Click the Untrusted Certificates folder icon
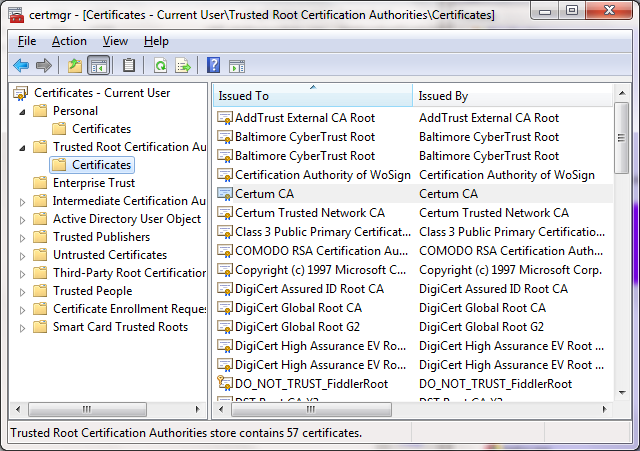This screenshot has height=451, width=640. tap(40, 255)
